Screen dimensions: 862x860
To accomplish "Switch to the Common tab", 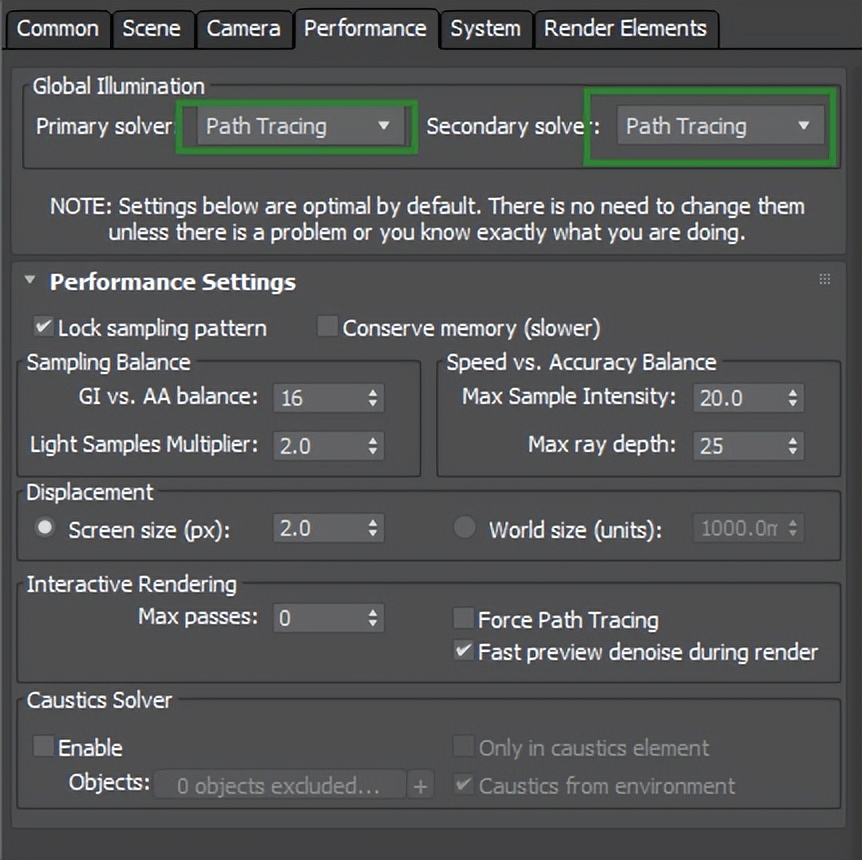I will coord(57,29).
